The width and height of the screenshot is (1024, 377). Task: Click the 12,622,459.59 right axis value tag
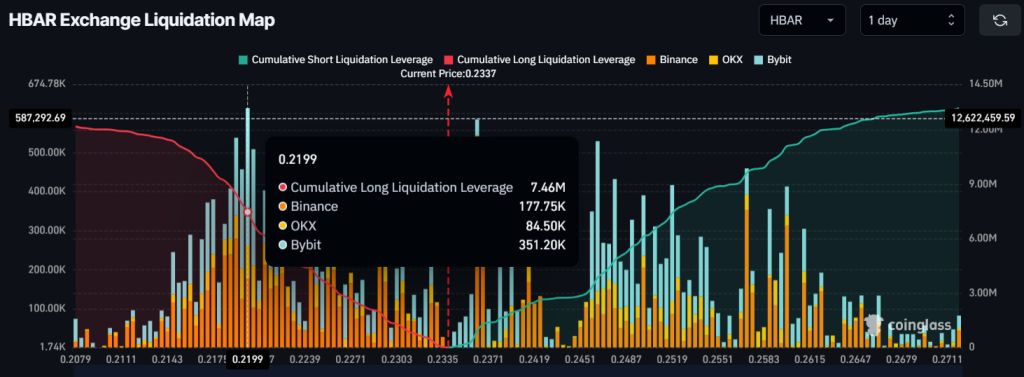tap(983, 118)
